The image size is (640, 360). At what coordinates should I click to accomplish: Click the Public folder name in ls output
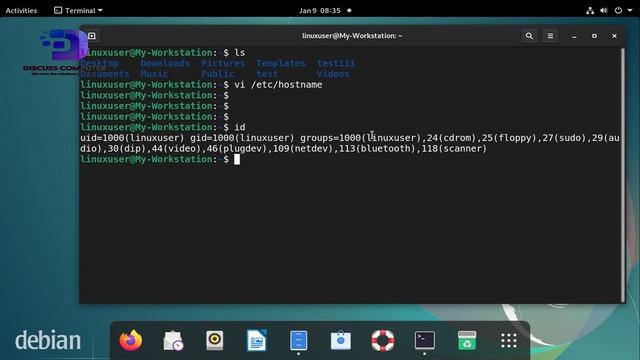point(218,74)
